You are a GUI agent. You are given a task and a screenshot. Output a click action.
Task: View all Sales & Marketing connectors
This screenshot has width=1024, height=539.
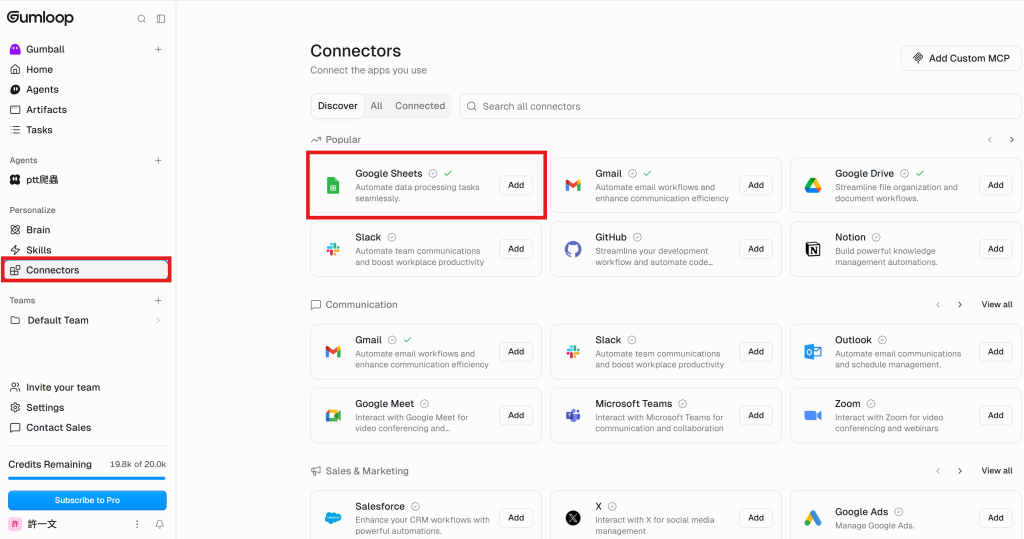997,471
